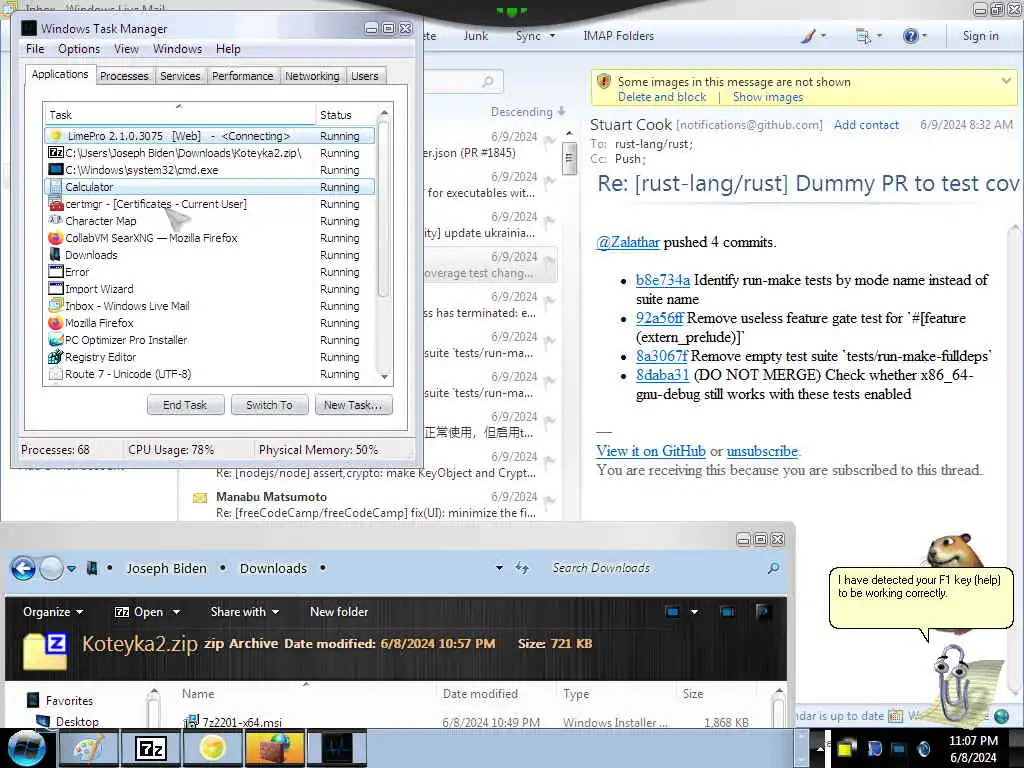Screen dimensions: 1024x768
Task: Switch to the Services tab
Action: [180, 76]
